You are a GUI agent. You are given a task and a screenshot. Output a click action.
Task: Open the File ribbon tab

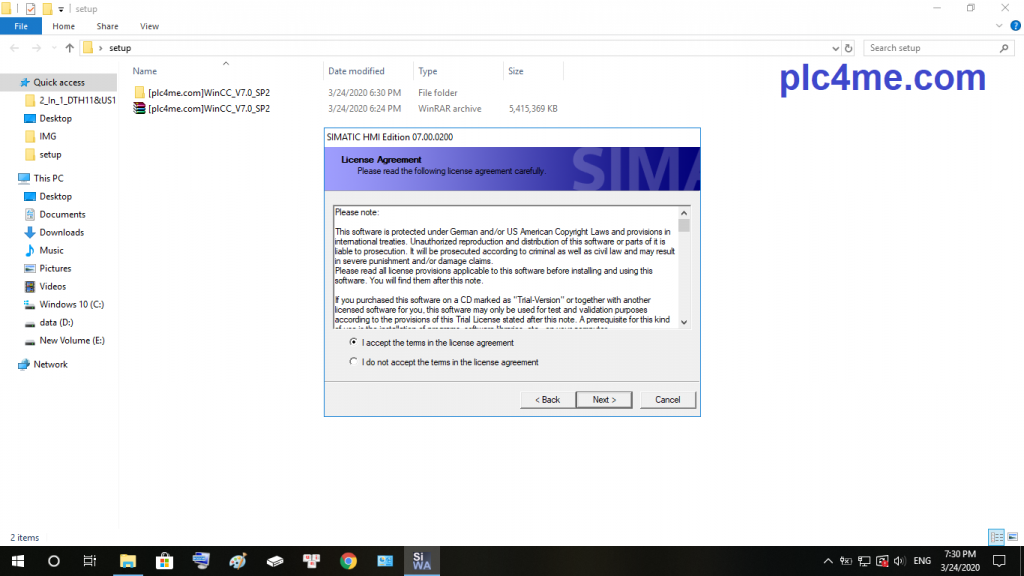(x=21, y=26)
